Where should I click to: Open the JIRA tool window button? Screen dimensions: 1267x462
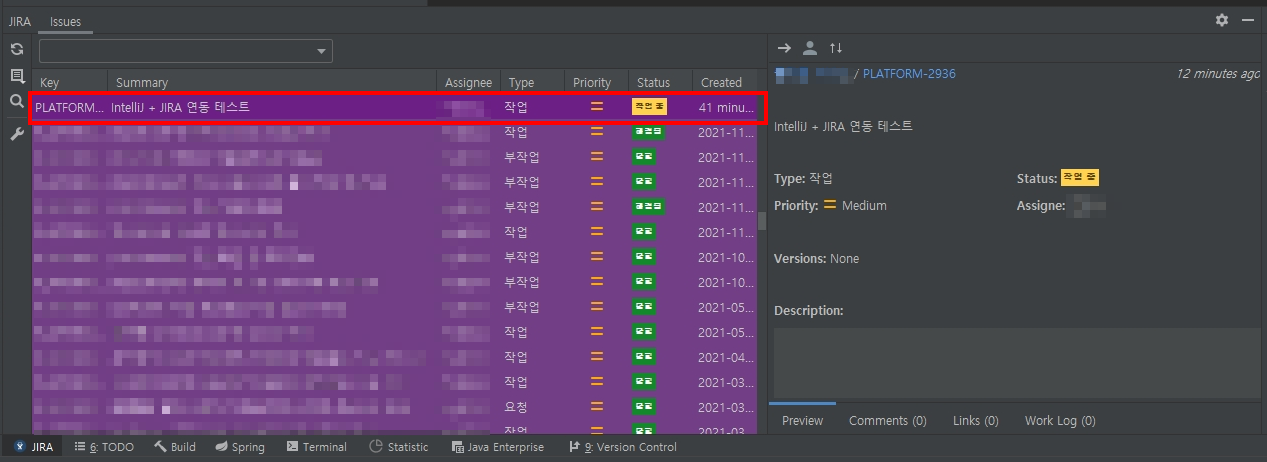pyautogui.click(x=34, y=447)
